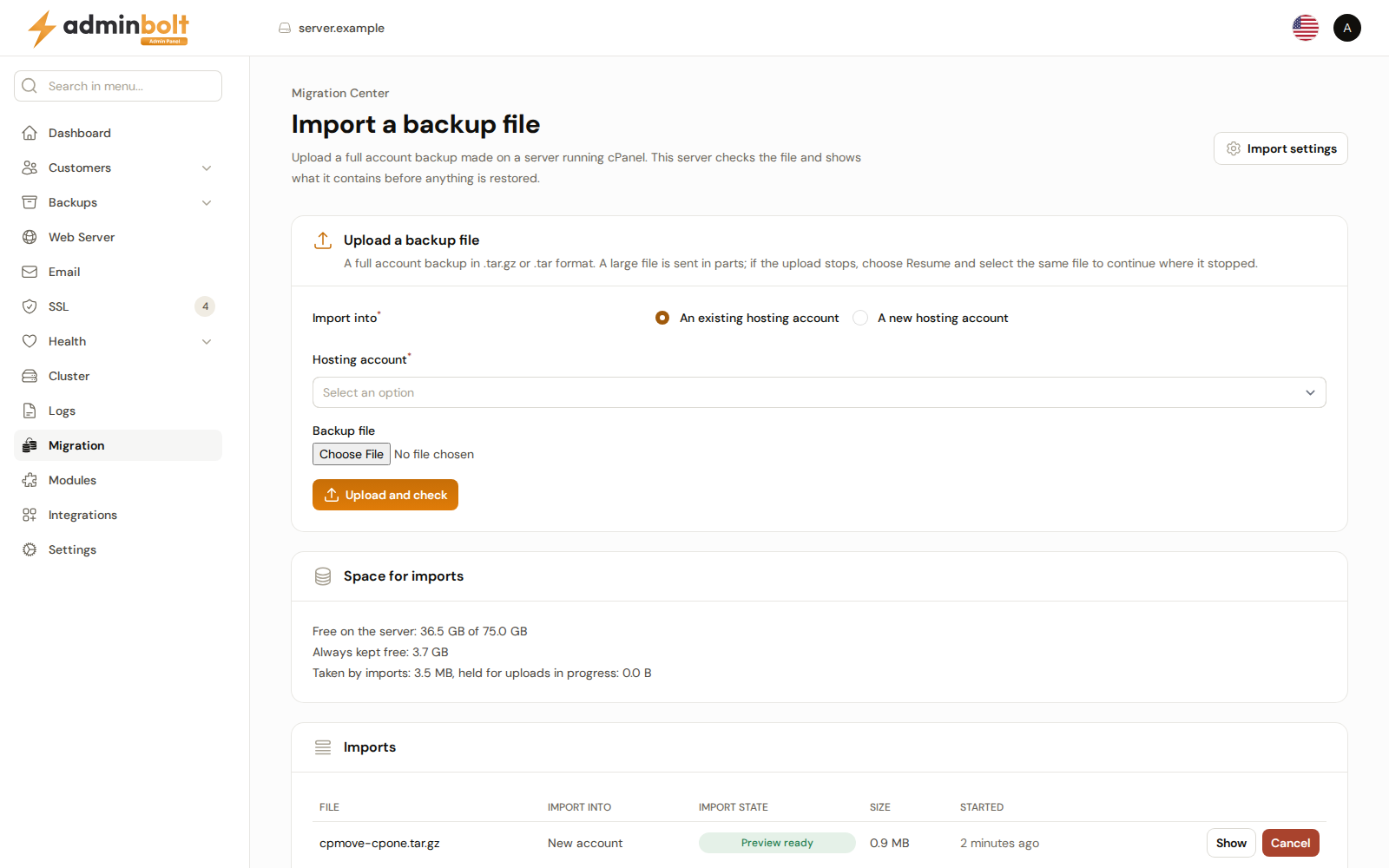Click the SSL badge showing 4

point(205,306)
